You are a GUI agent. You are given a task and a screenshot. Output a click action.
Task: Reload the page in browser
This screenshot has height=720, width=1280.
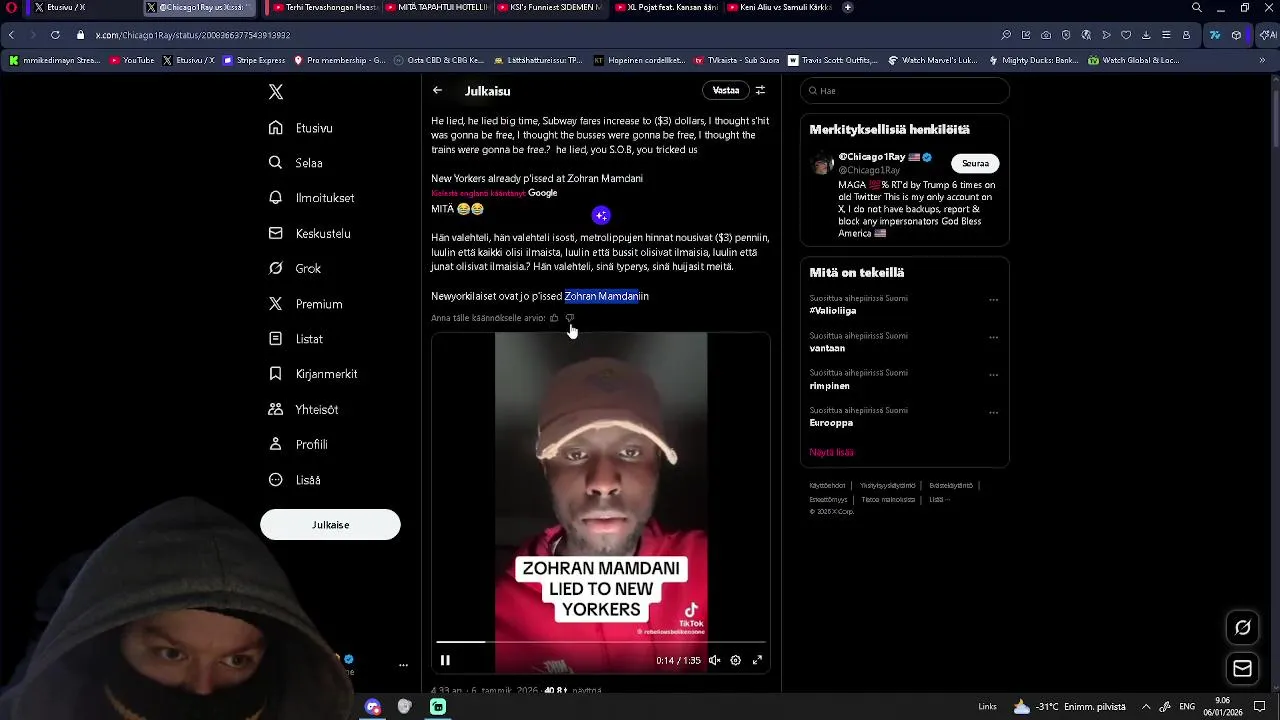click(x=55, y=35)
